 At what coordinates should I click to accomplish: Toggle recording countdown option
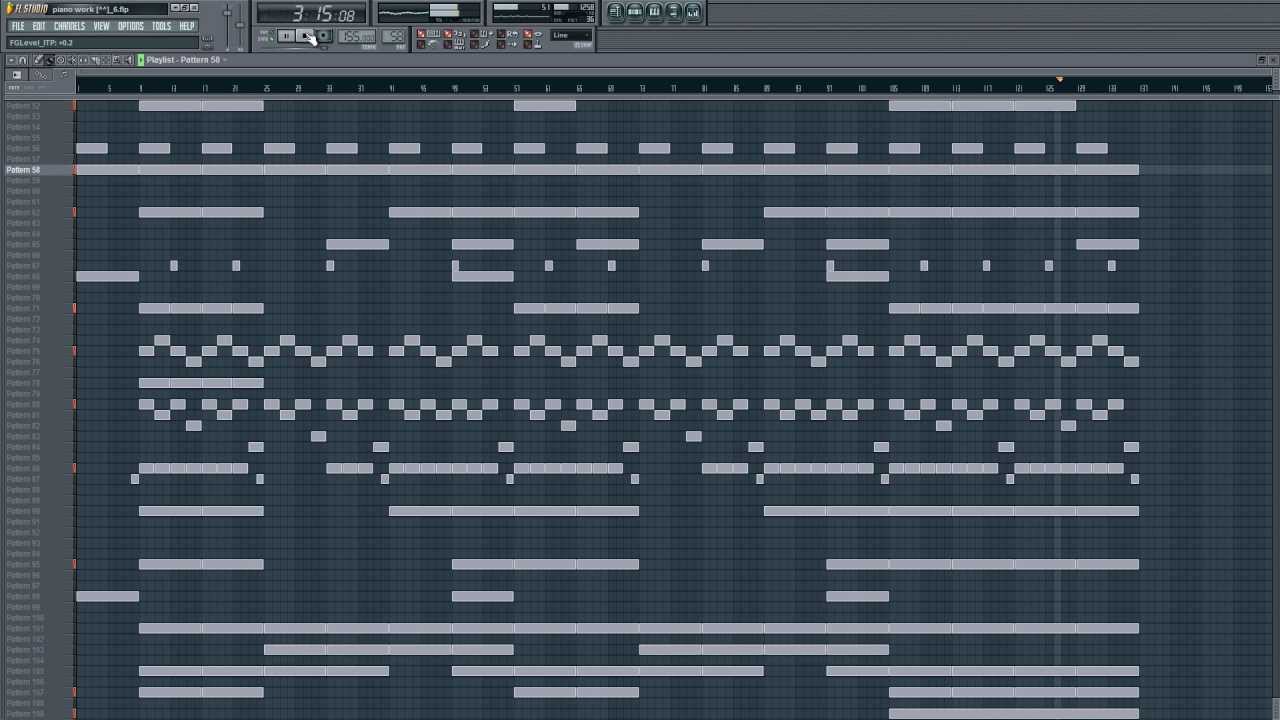(x=454, y=33)
